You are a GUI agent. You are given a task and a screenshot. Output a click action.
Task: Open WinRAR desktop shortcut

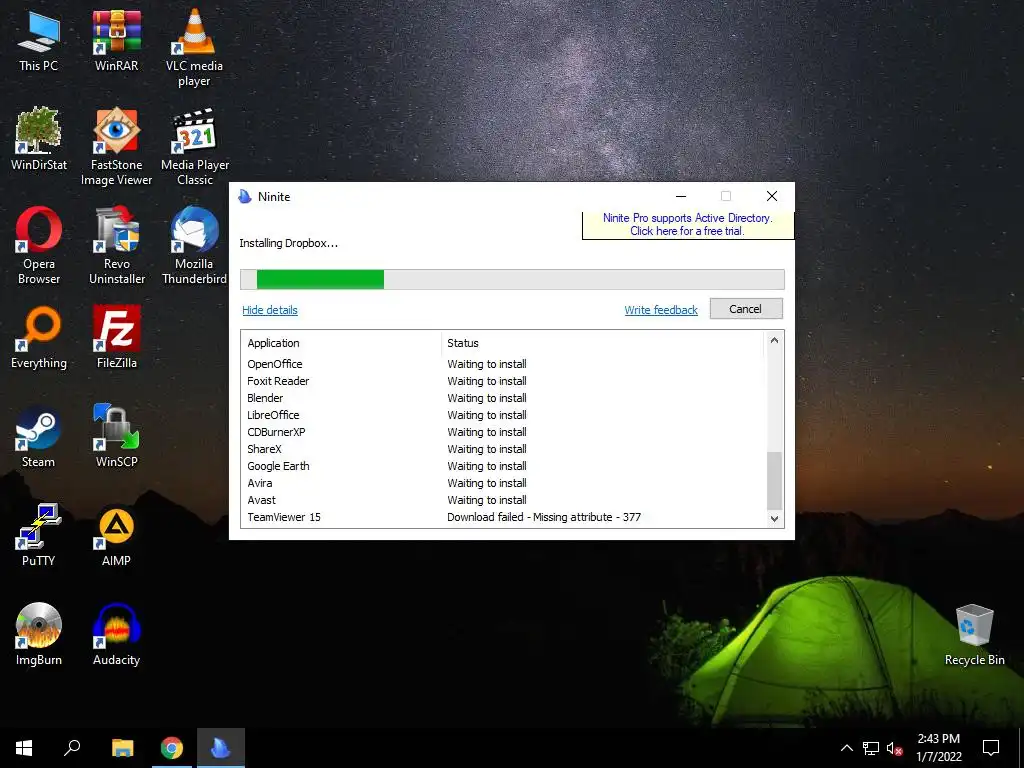pos(116,41)
